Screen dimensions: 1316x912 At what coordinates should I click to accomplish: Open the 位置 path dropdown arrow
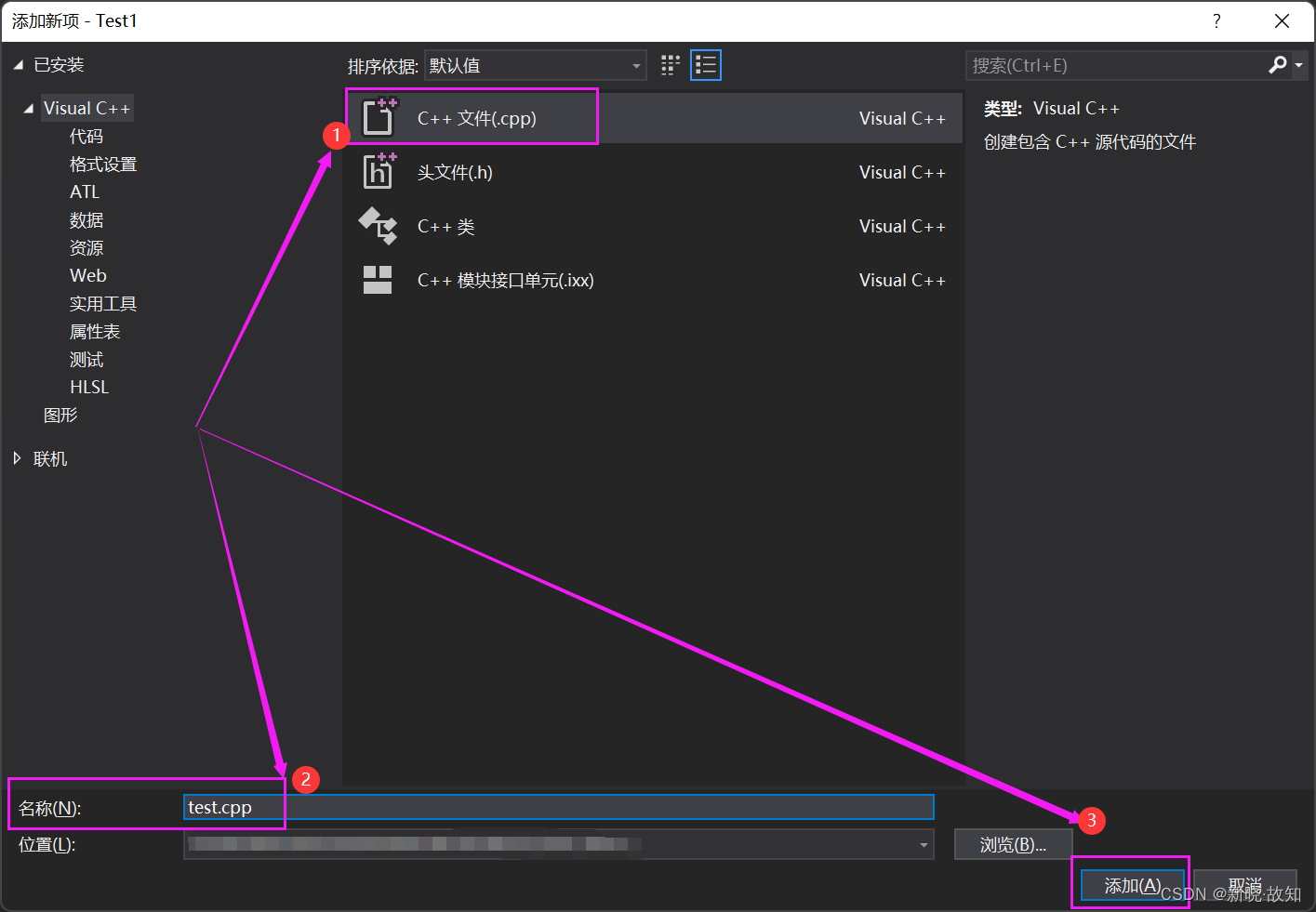tap(924, 845)
